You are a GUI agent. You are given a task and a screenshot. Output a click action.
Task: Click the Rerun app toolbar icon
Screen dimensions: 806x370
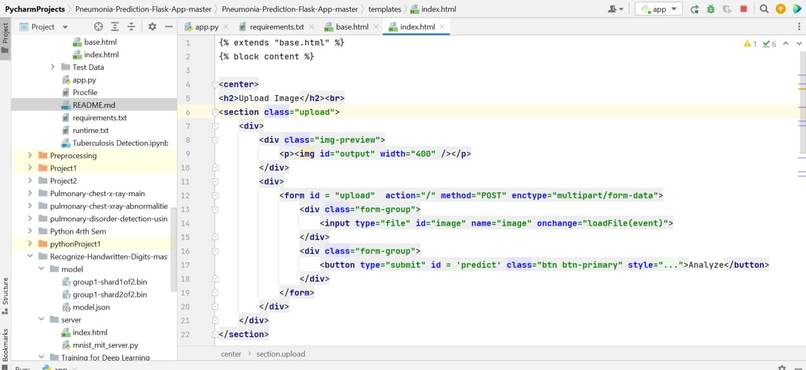coord(694,9)
